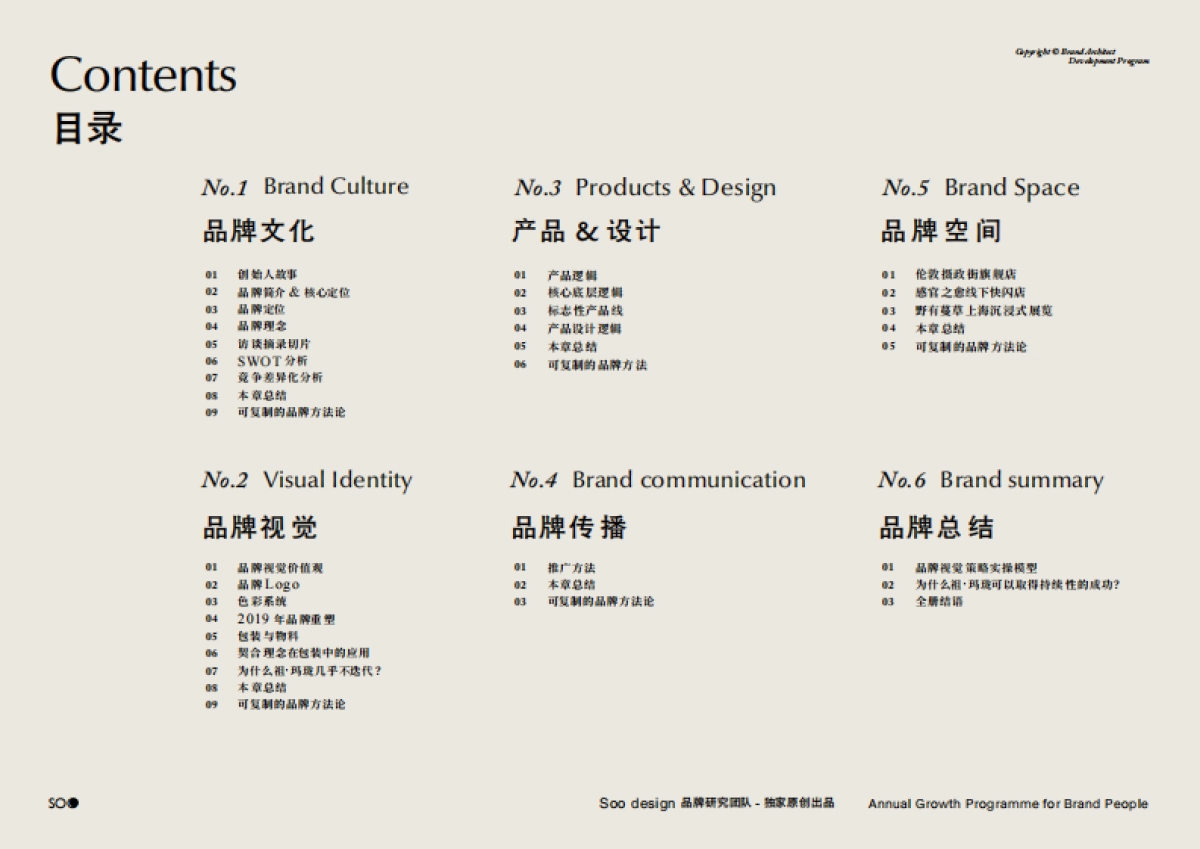Image resolution: width=1200 pixels, height=849 pixels.
Task: Select the 伦敦摄政街旗舰店 entry
Action: tap(965, 274)
